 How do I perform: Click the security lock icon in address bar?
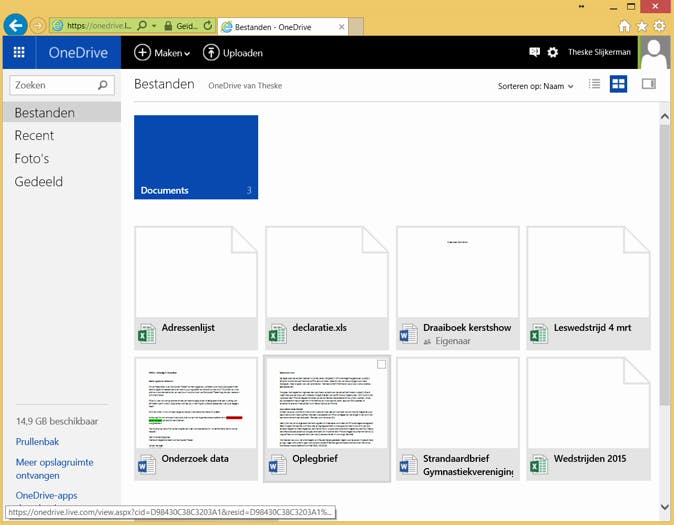pyautogui.click(x=168, y=26)
